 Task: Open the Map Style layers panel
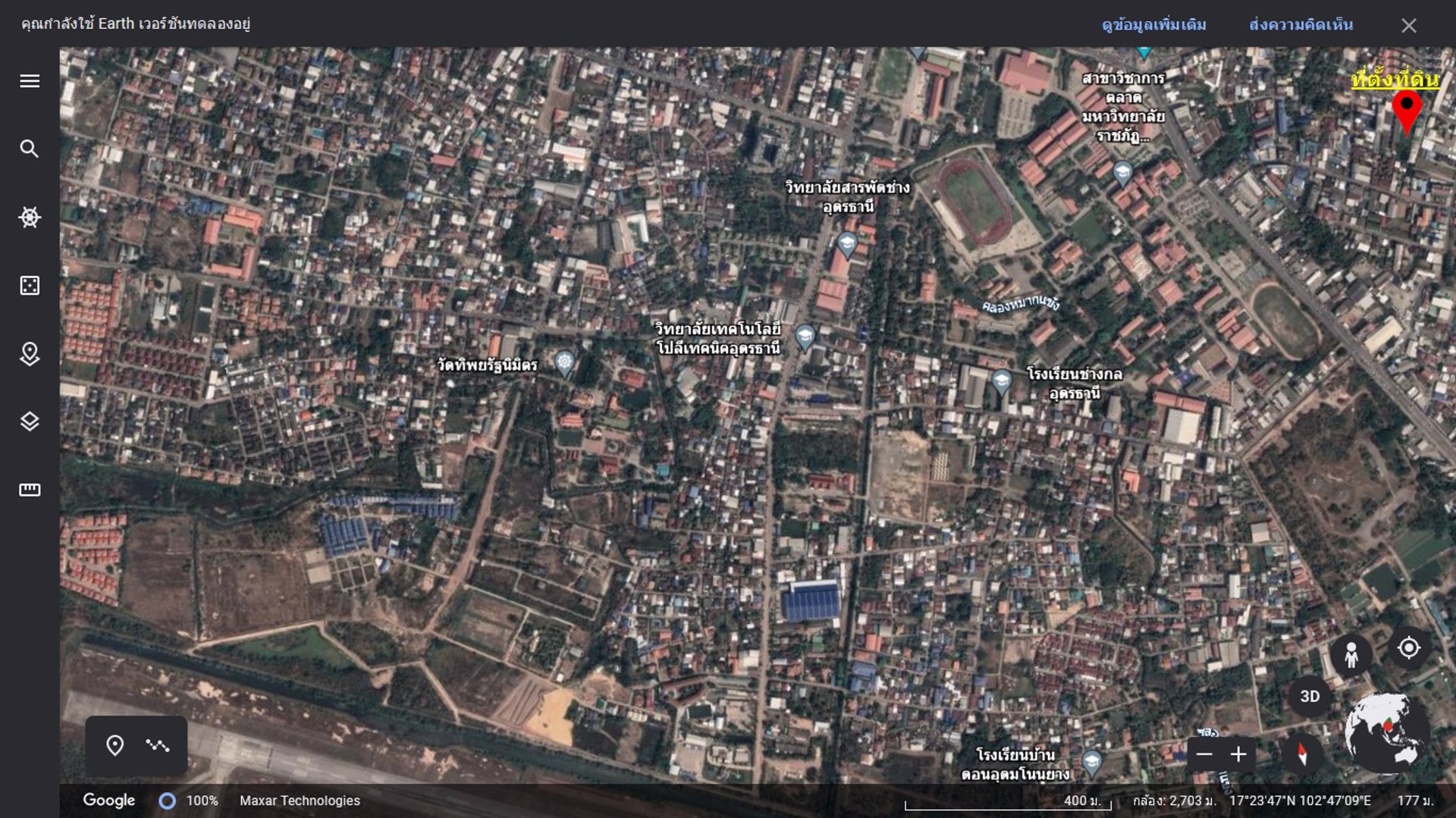tap(29, 422)
